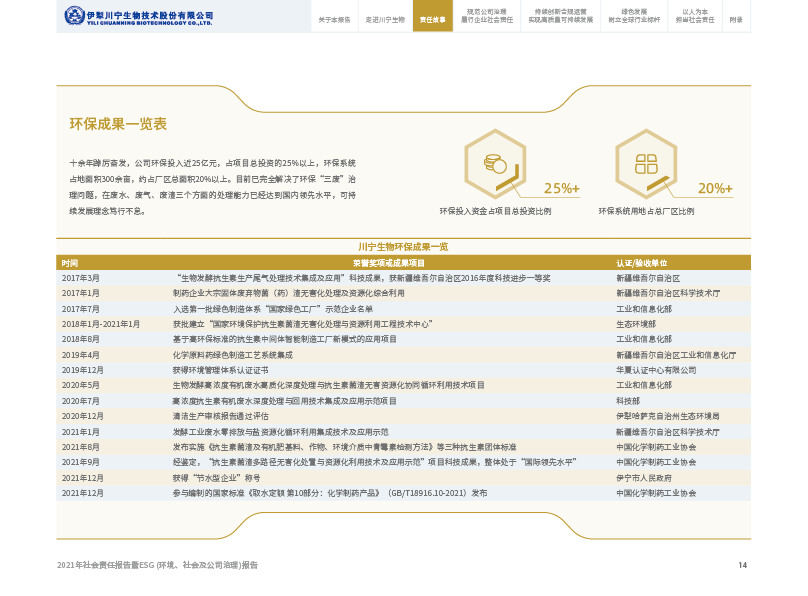Click the 20%+ statistic figure
The height and width of the screenshot is (596, 808).
pyautogui.click(x=715, y=188)
